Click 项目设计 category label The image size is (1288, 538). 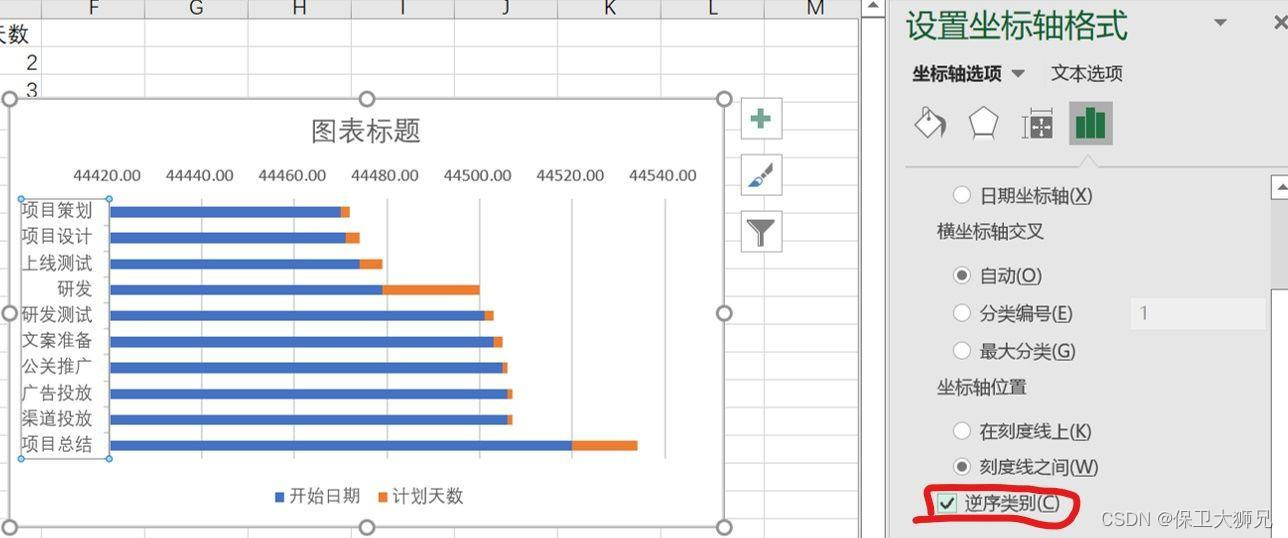pyautogui.click(x=57, y=236)
